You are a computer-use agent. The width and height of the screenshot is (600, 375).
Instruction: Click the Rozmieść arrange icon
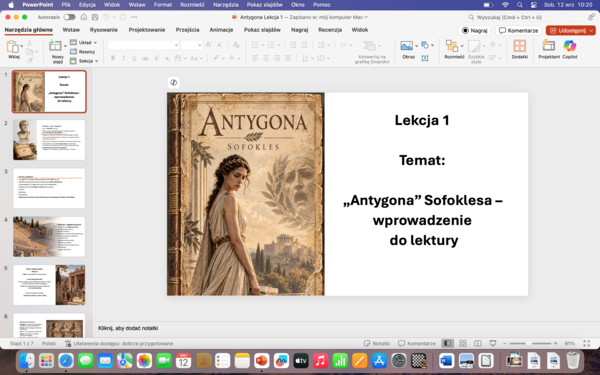click(x=452, y=46)
